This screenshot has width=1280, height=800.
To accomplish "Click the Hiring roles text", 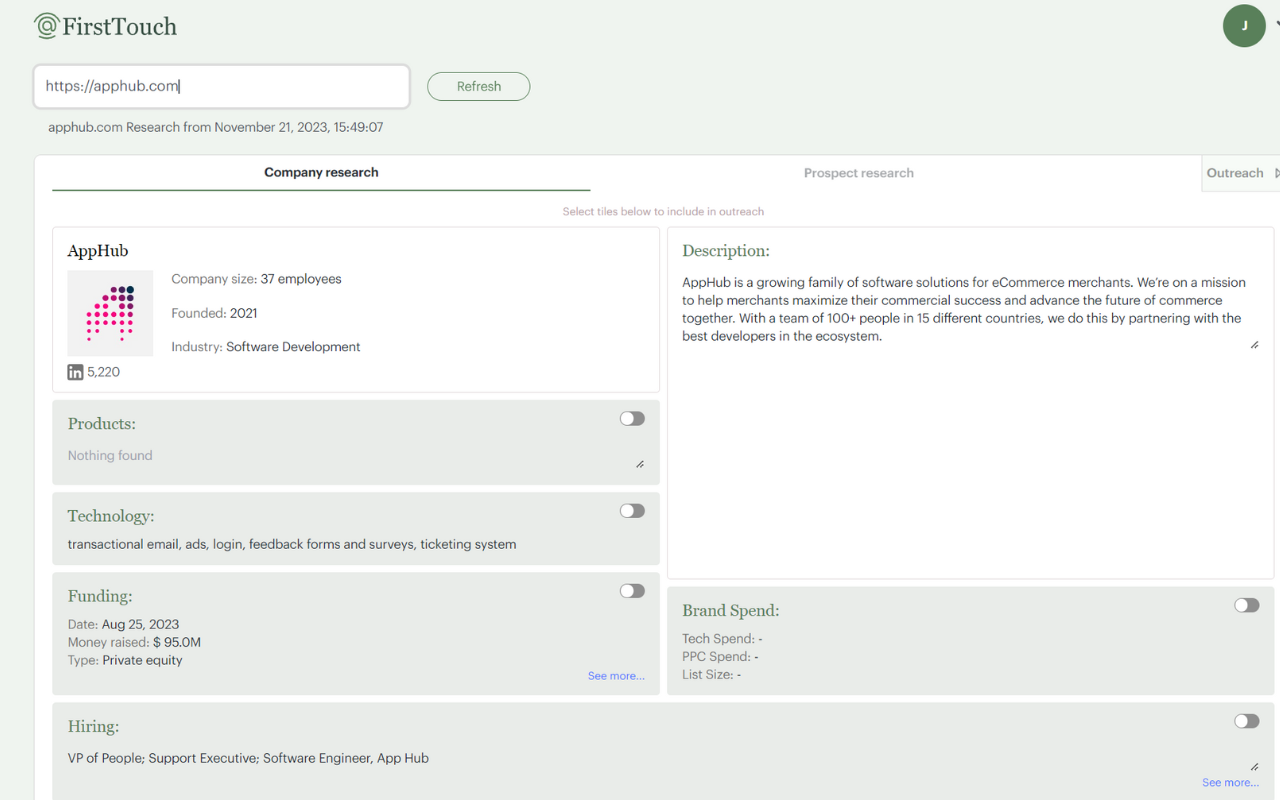I will click(248, 758).
